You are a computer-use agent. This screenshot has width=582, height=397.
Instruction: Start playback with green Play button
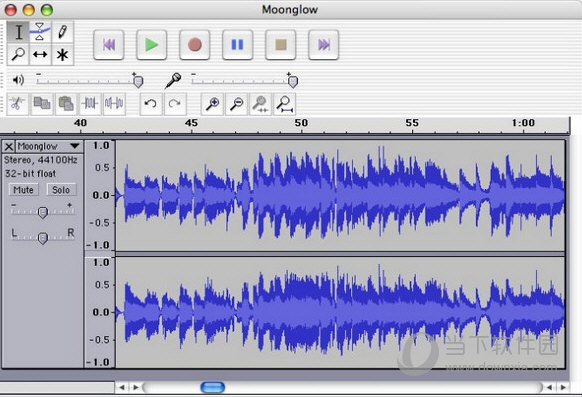click(151, 45)
